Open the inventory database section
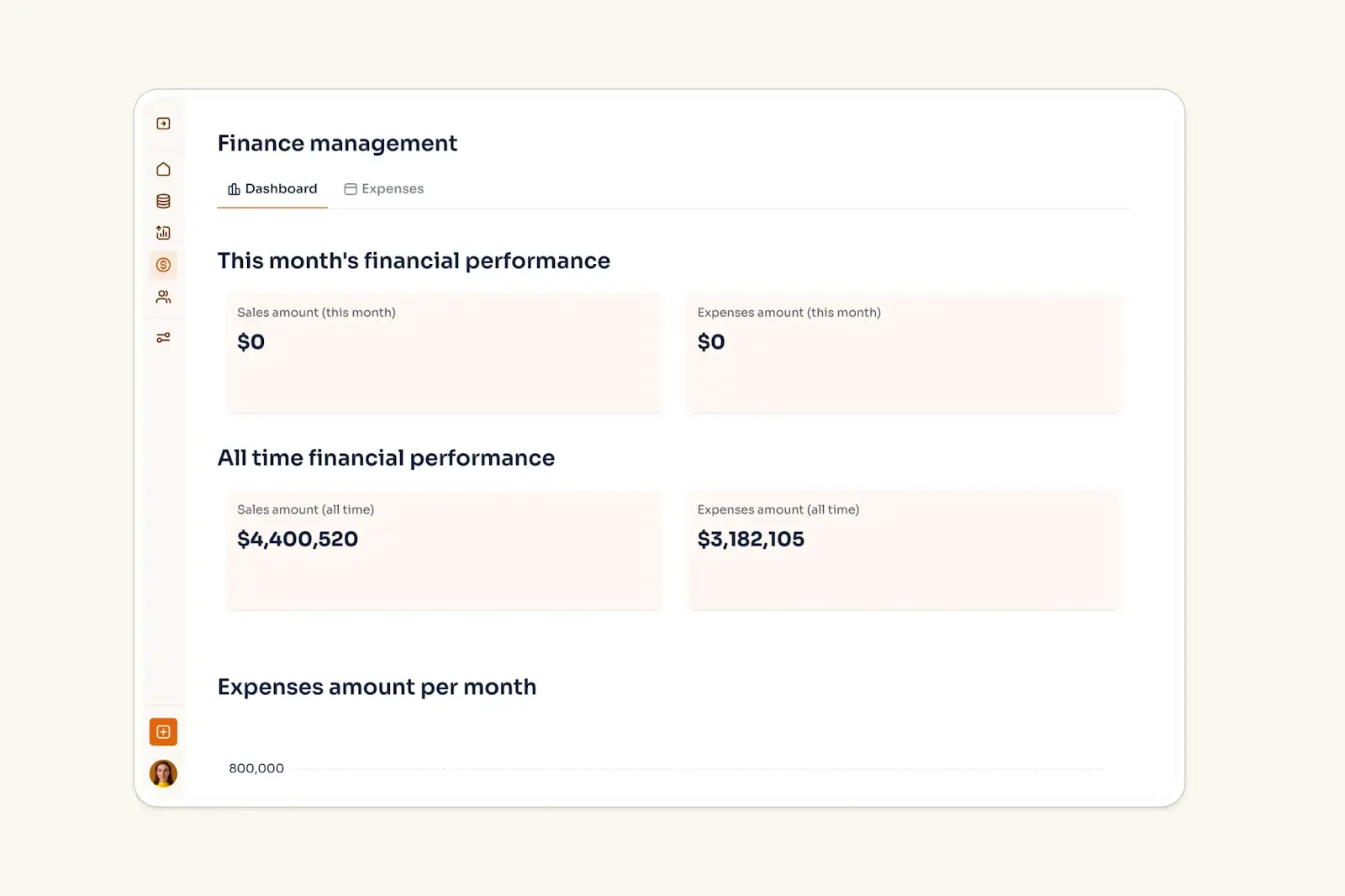 pyautogui.click(x=163, y=200)
